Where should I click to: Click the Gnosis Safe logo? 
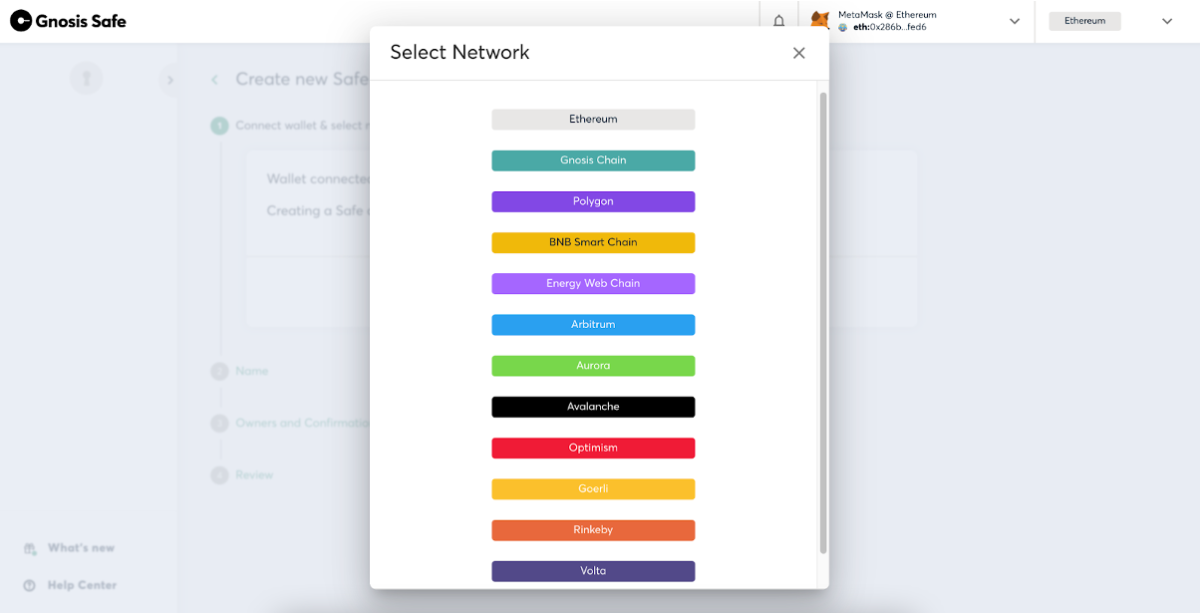pos(69,21)
